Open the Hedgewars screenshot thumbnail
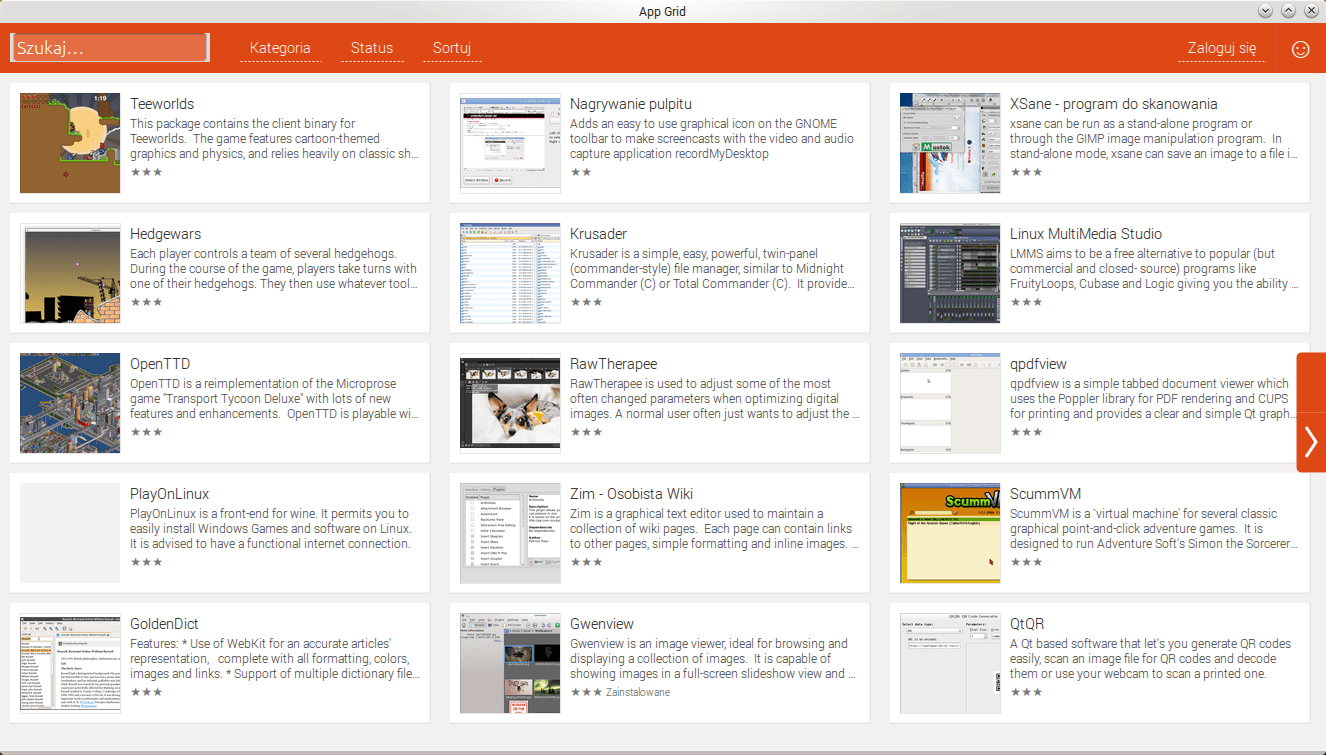The image size is (1326, 755). (x=70, y=273)
